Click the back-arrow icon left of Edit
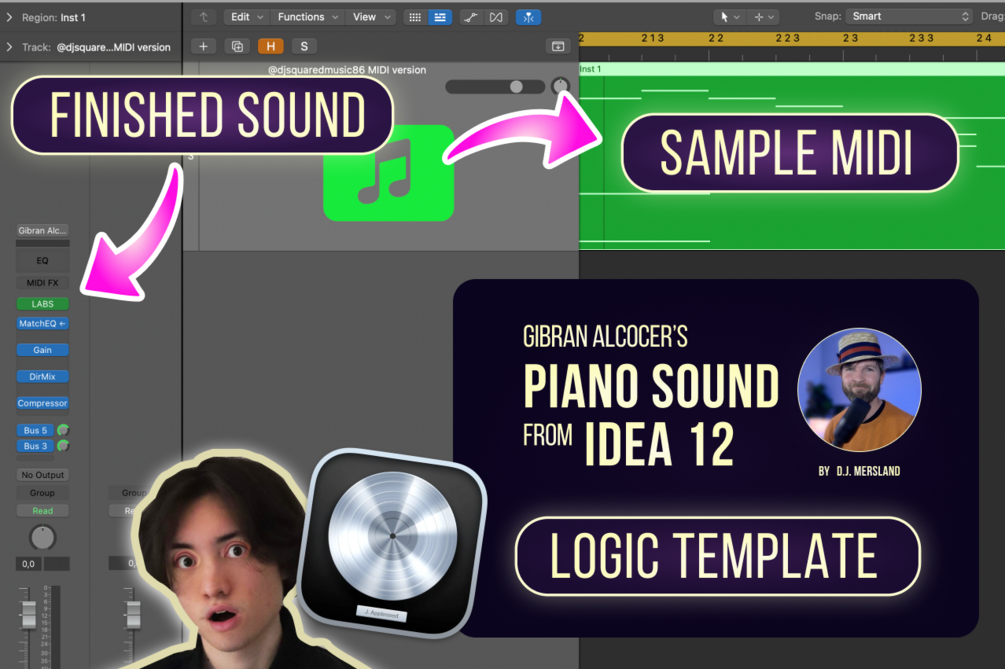The height and width of the screenshot is (669, 1005). [x=204, y=17]
